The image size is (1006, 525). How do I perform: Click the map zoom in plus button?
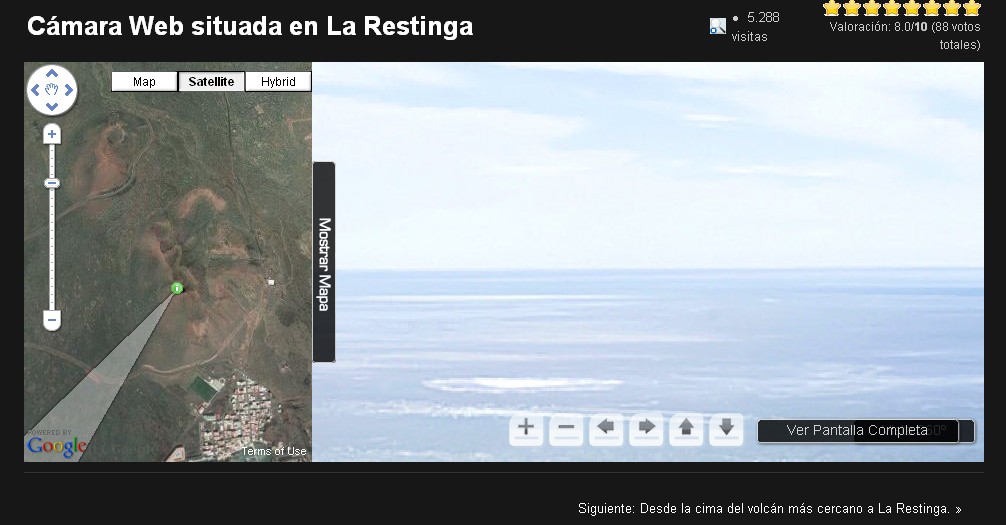[x=52, y=134]
